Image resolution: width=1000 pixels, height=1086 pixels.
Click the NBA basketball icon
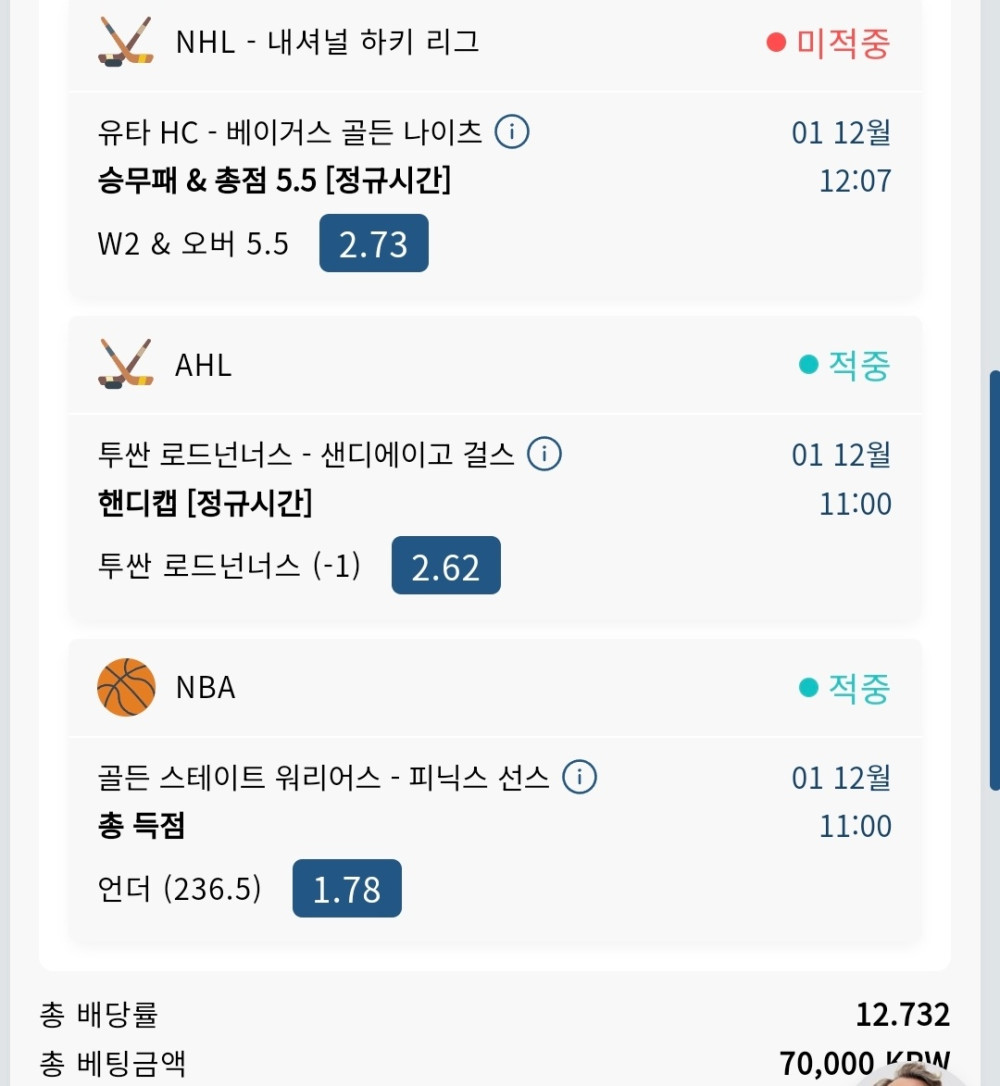126,687
